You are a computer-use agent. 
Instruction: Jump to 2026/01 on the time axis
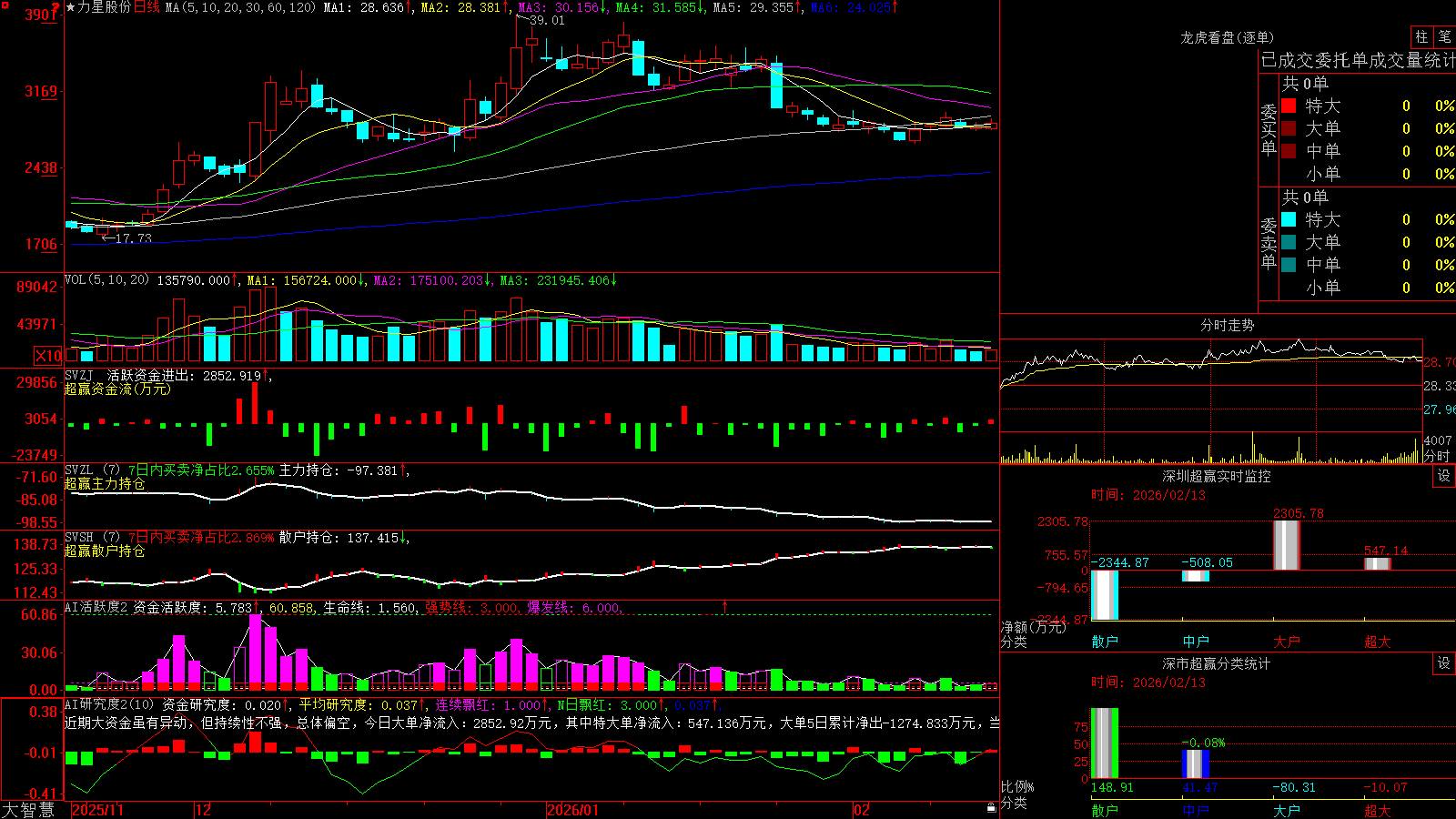pyautogui.click(x=572, y=810)
